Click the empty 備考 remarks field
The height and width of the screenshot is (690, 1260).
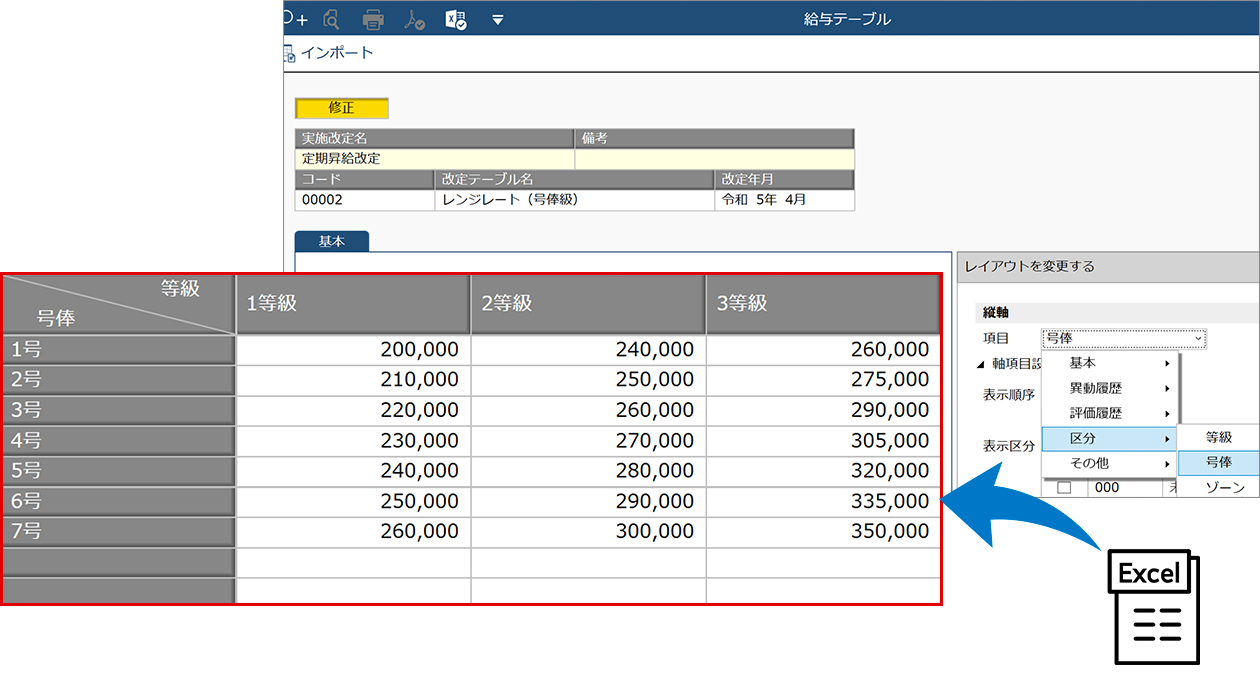click(715, 158)
